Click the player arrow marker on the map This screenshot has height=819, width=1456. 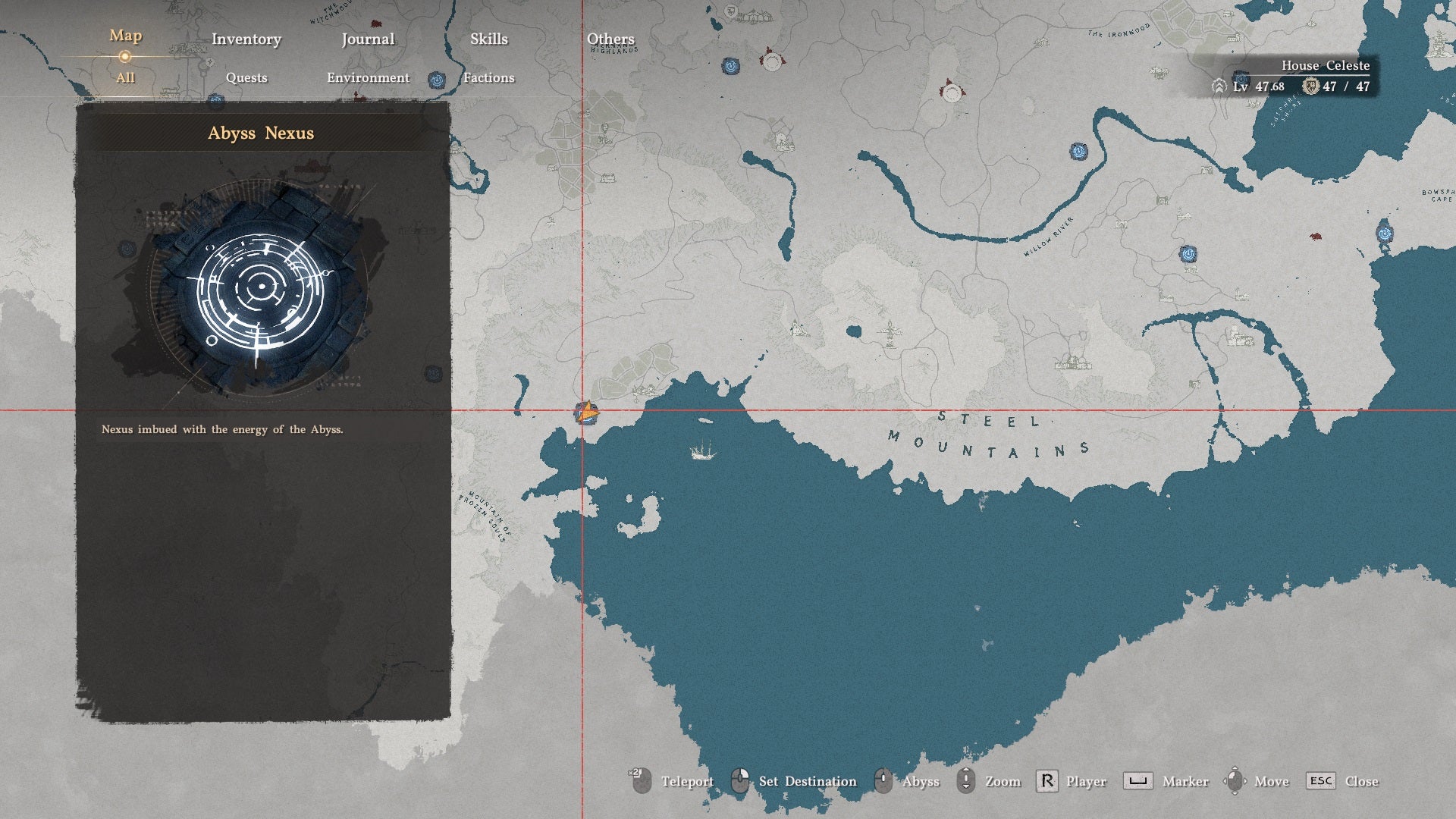587,413
